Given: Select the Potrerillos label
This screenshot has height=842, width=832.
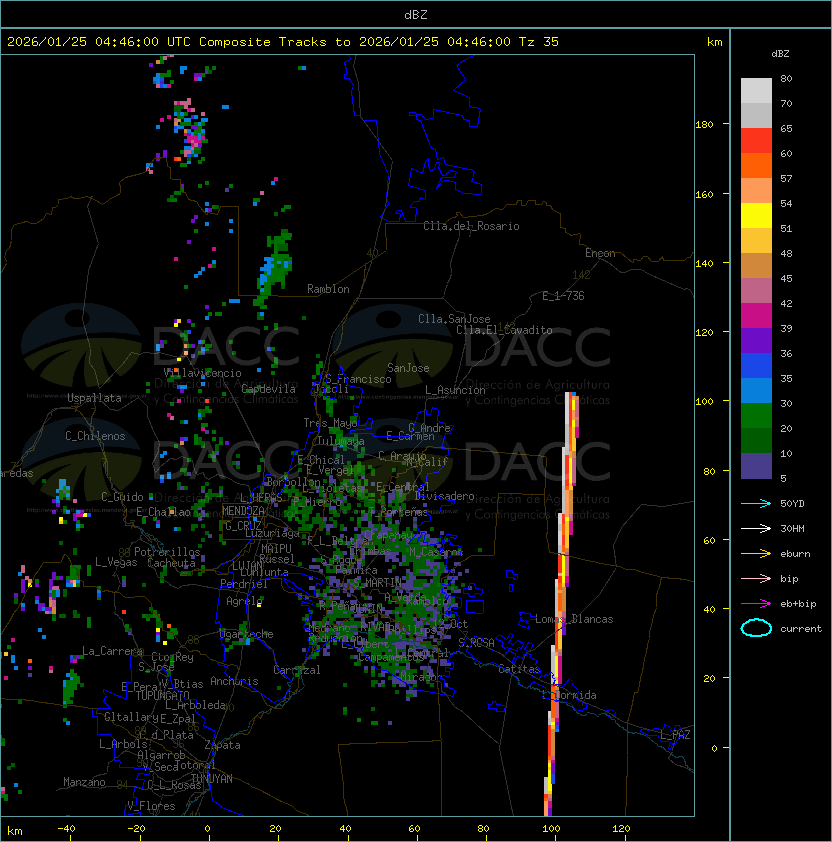Looking at the screenshot, I should (x=167, y=552).
